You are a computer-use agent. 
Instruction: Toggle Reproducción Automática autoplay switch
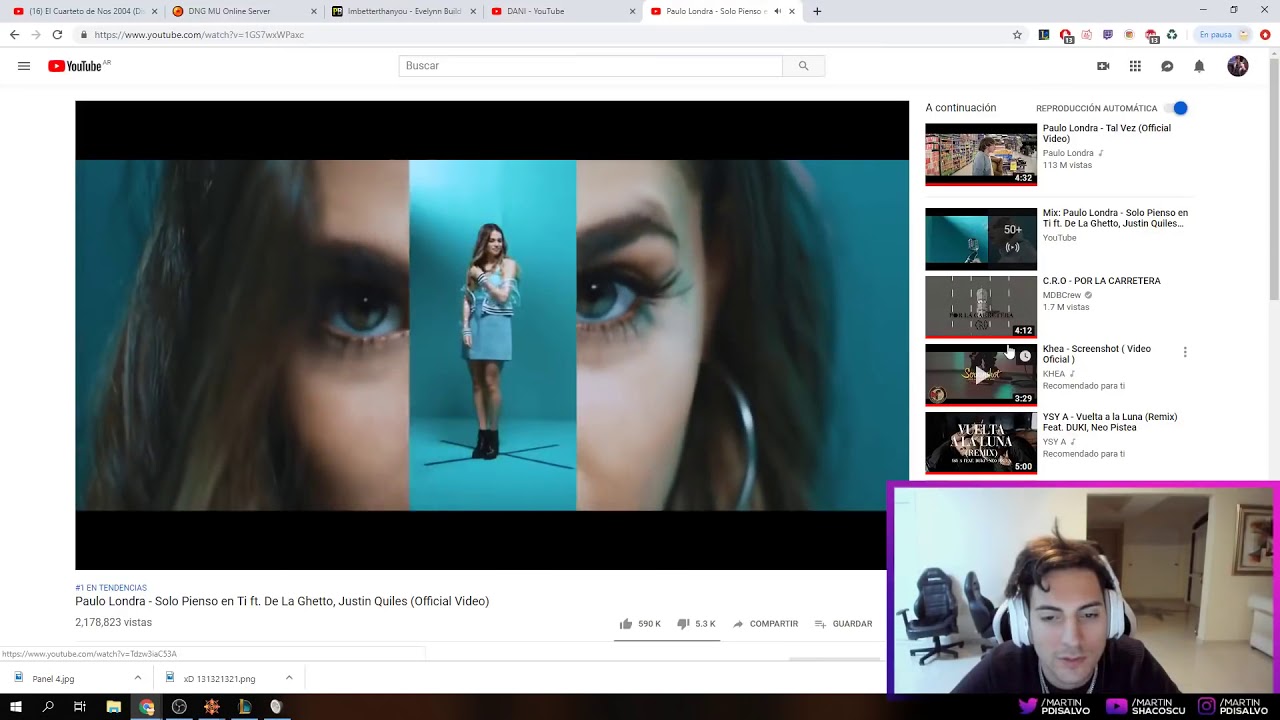(x=1178, y=108)
